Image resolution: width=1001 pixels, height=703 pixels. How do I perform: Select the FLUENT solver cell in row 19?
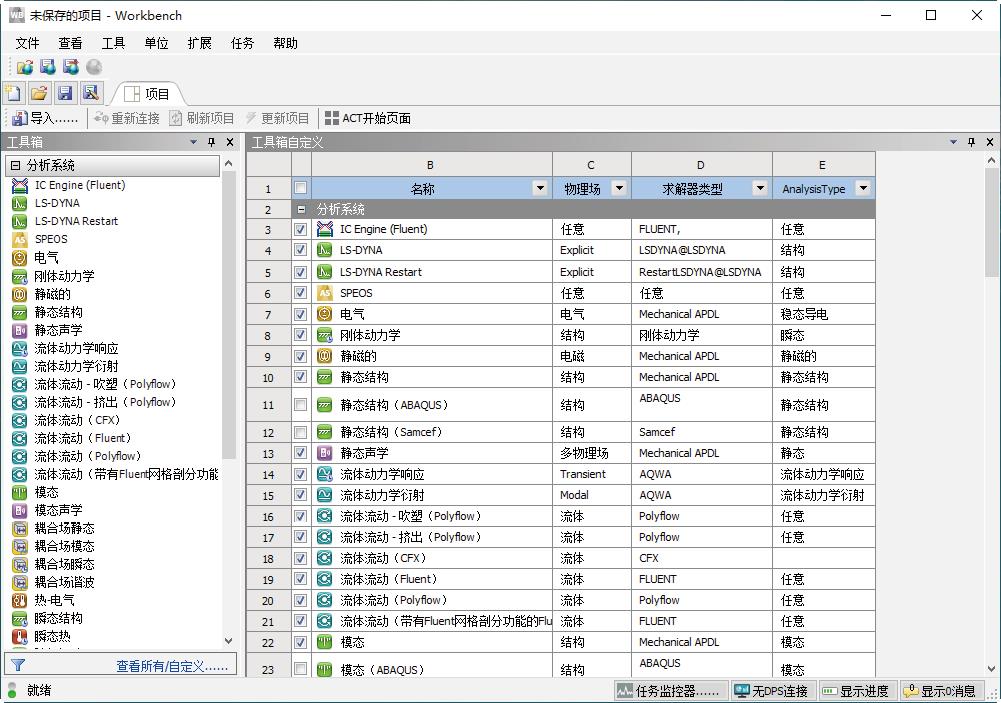click(x=702, y=579)
